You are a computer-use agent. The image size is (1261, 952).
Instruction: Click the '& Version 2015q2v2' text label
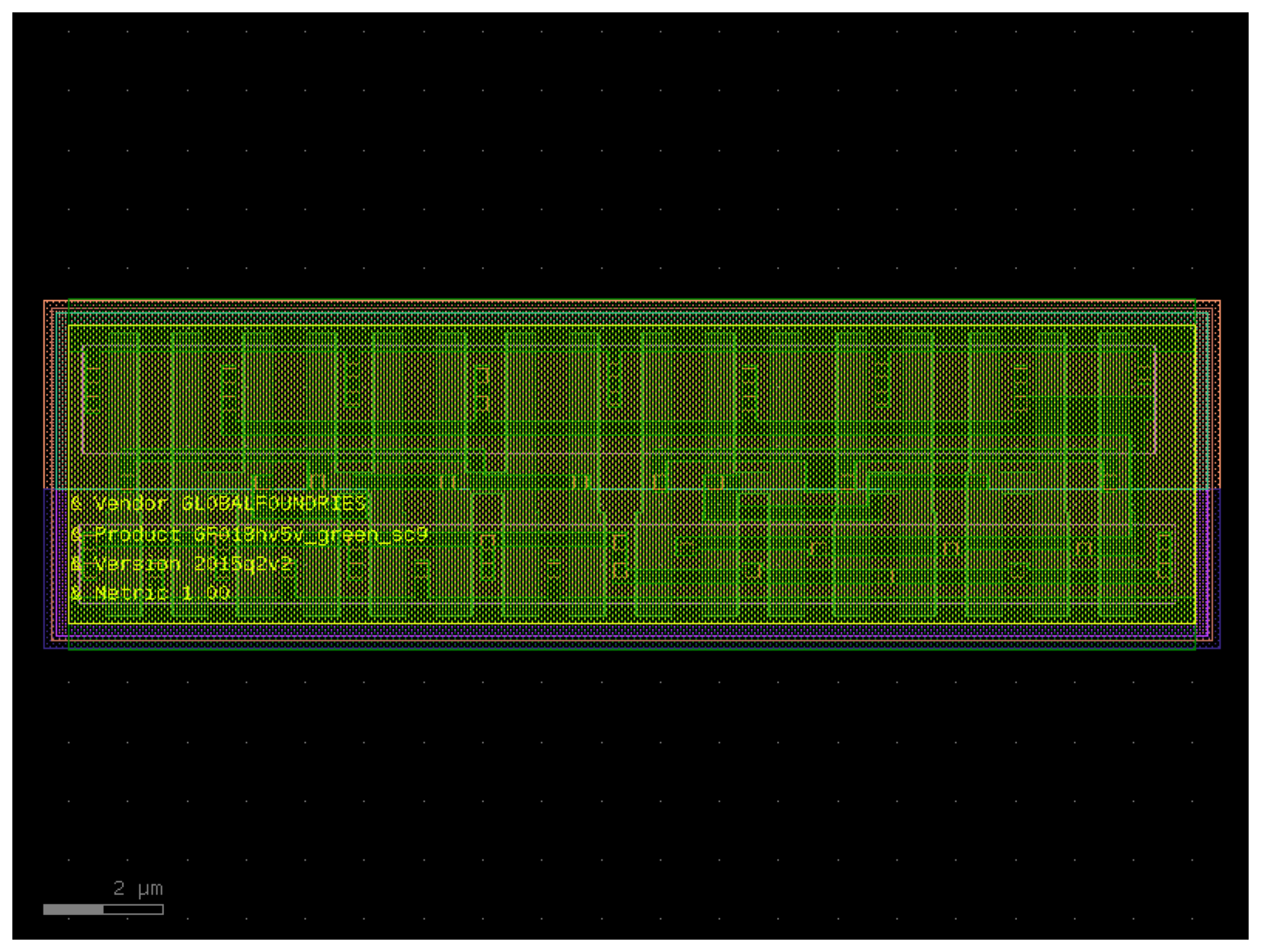click(182, 564)
